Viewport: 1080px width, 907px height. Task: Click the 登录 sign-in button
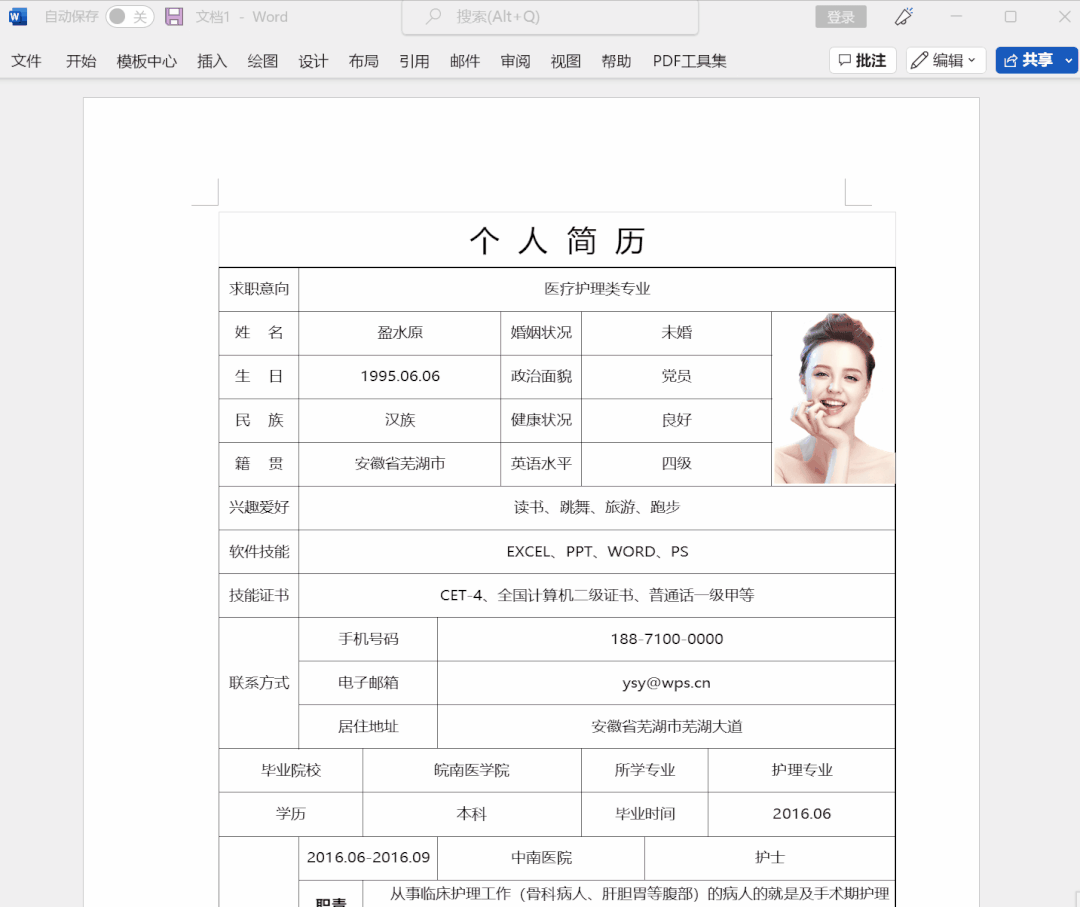(x=840, y=16)
